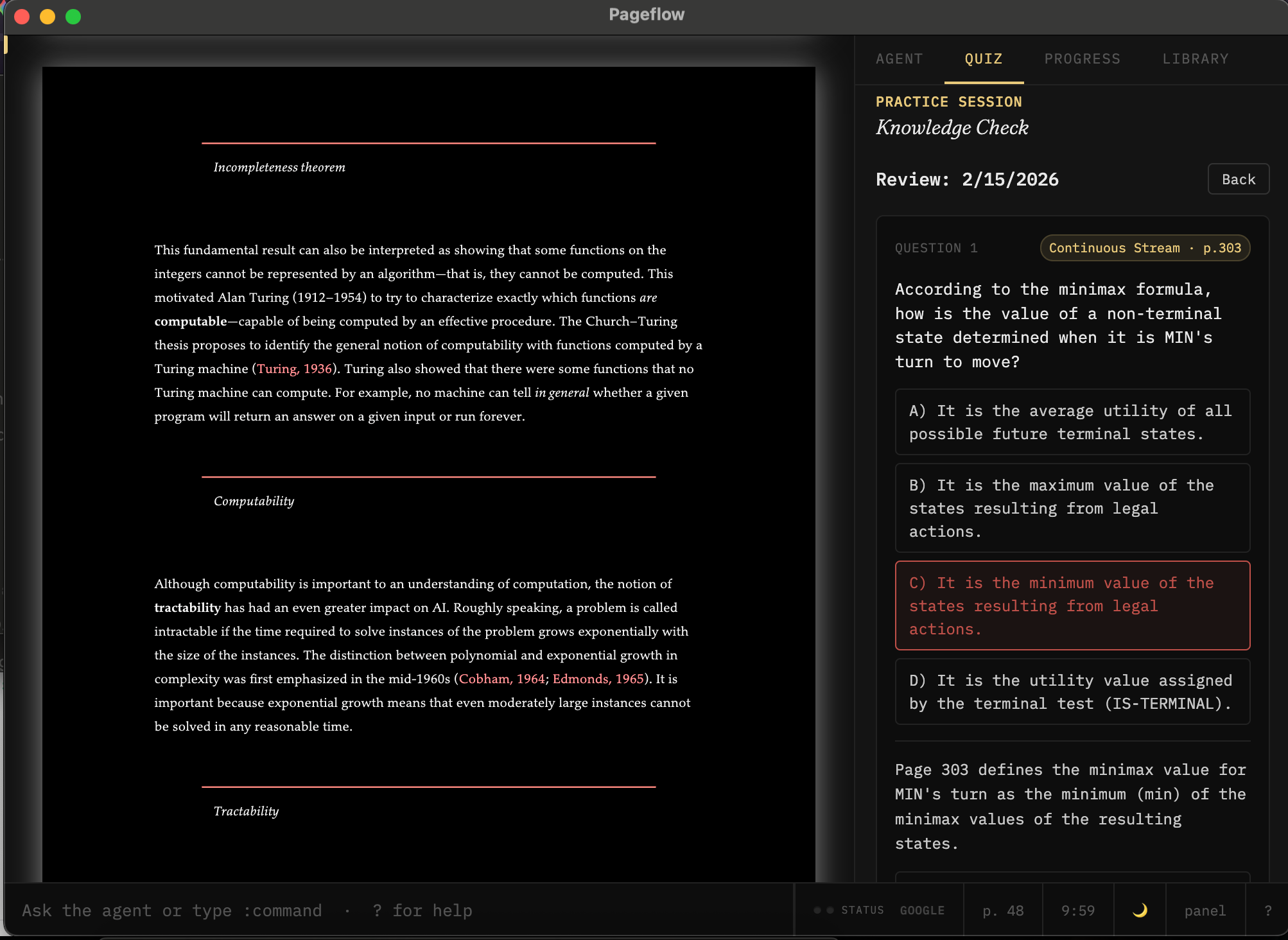Click the Turing, 1936 citation link
Screen dimensions: 1288x940
[293, 369]
